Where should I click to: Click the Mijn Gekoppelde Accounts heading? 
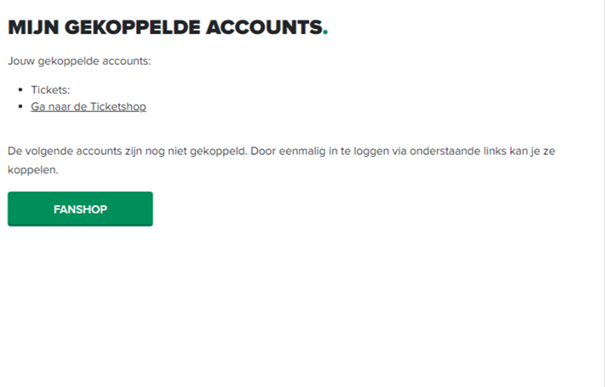tap(168, 27)
